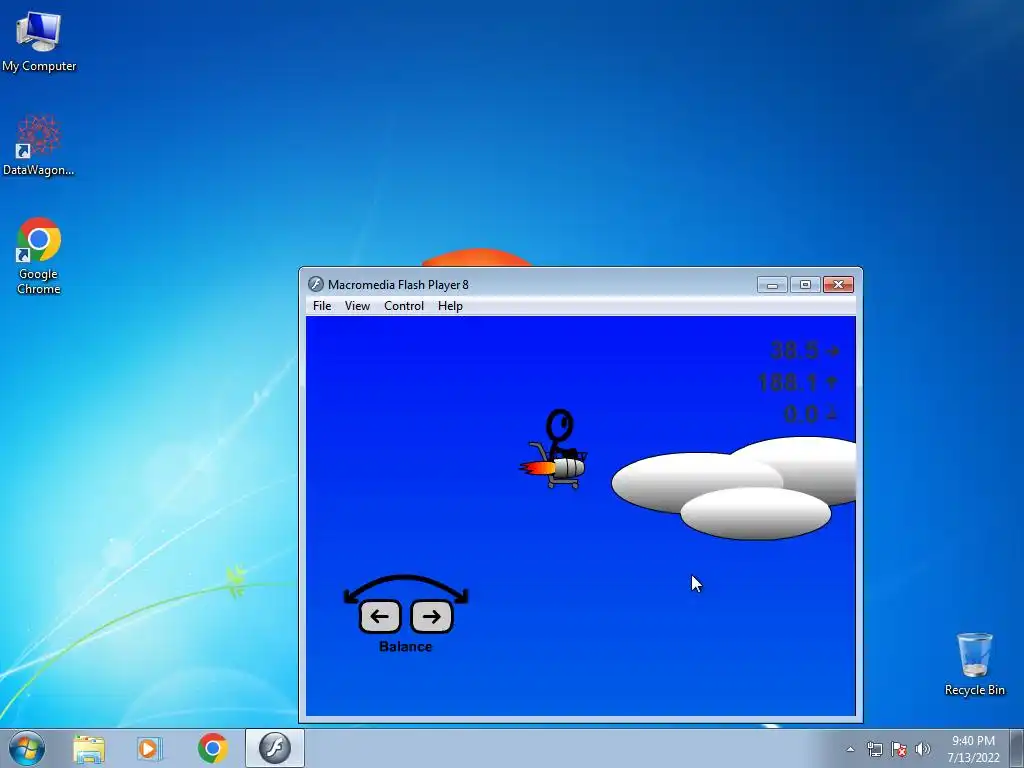Image resolution: width=1024 pixels, height=768 pixels.
Task: Select the DataWagon desktop shortcut
Action: point(39,145)
